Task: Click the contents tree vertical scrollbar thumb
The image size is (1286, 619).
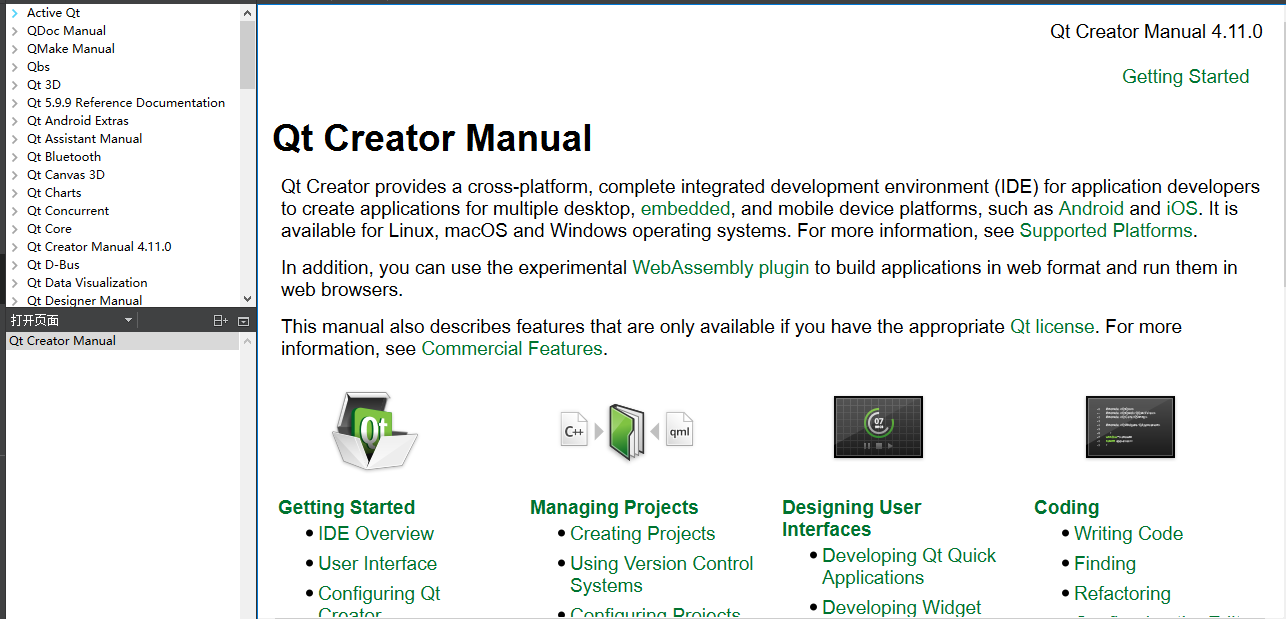Action: 248,53
